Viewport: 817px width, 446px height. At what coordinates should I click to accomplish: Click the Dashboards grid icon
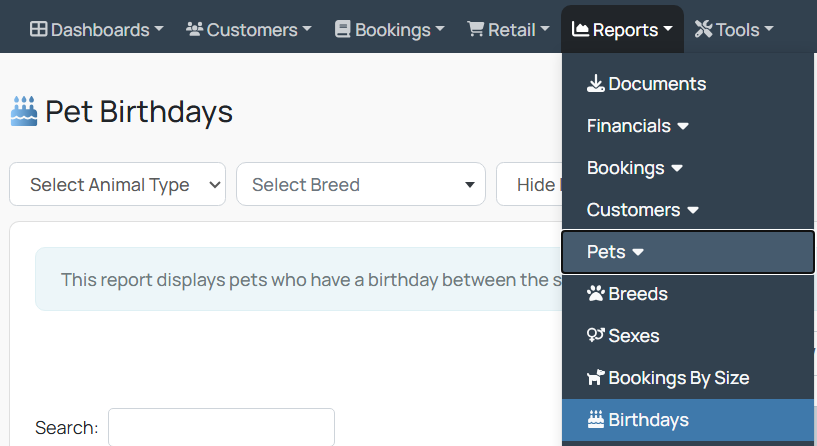39,29
